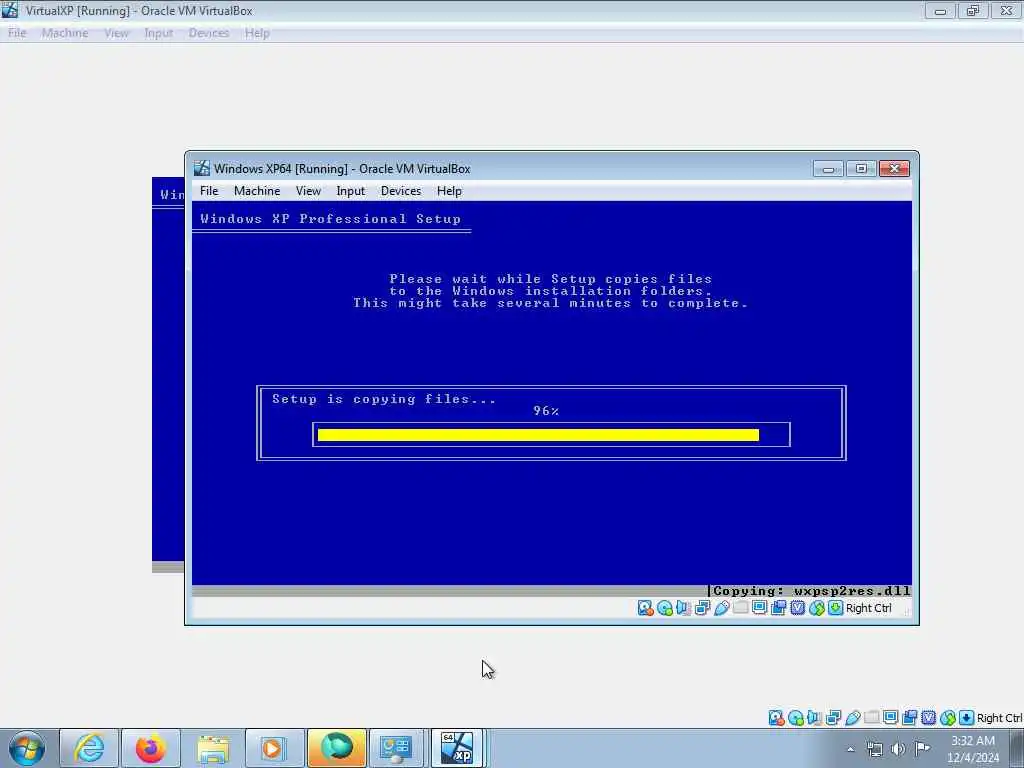Open Windows Media Player on taskbar
Viewport: 1024px width, 768px height.
(x=274, y=748)
